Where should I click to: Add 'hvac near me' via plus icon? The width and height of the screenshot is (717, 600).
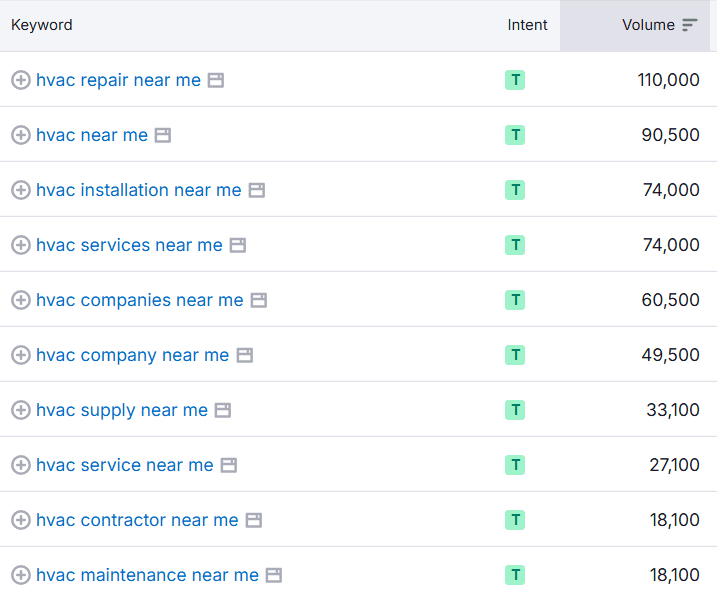[21, 135]
